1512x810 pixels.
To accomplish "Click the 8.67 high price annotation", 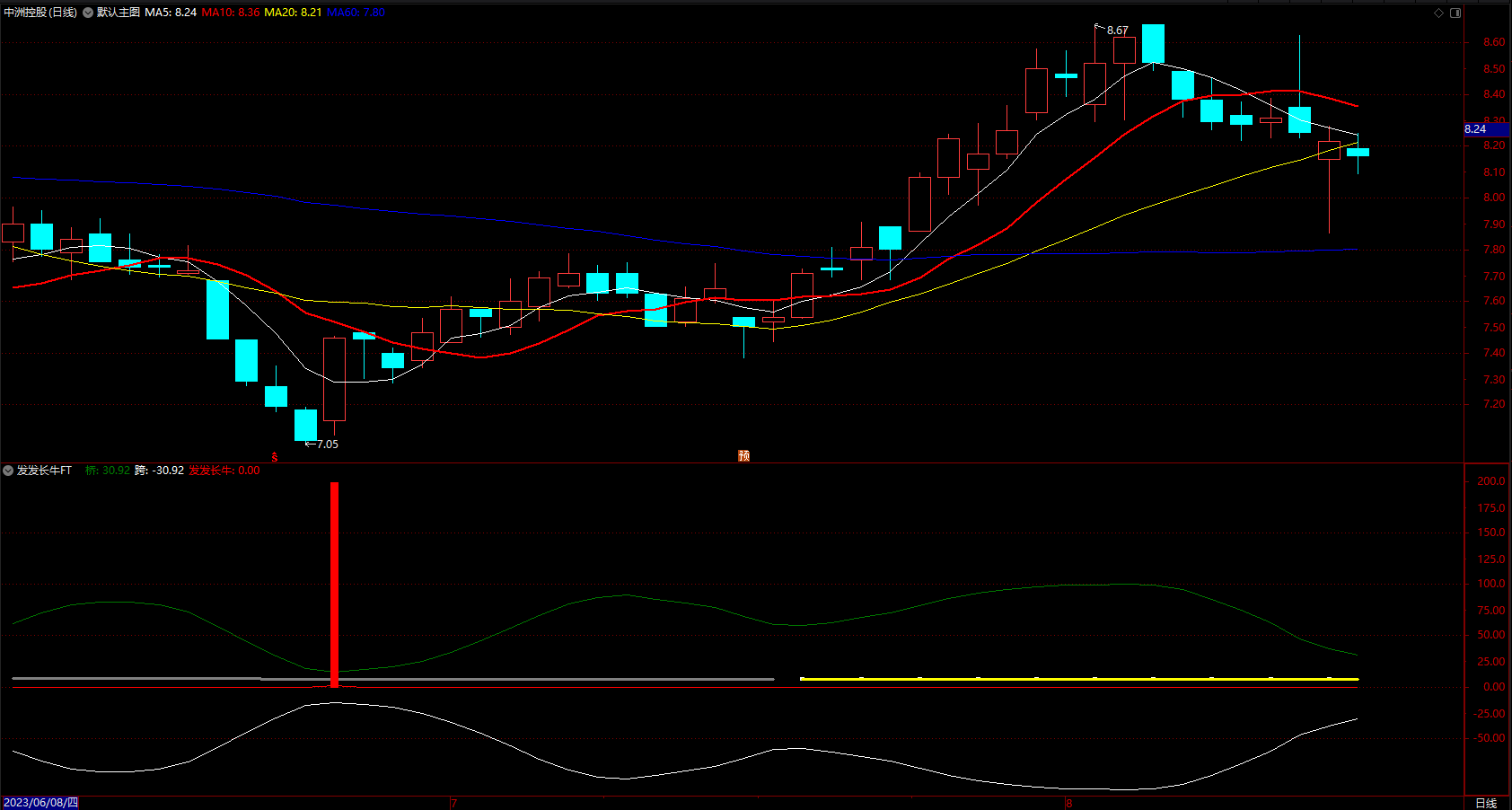I will [x=1117, y=31].
